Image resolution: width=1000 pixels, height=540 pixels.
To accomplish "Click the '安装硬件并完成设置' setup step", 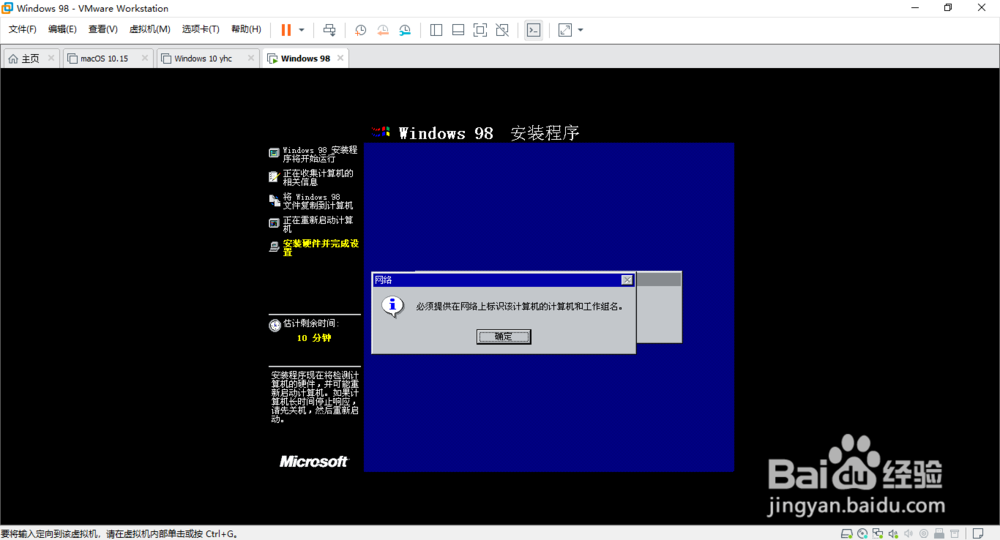I will click(320, 247).
